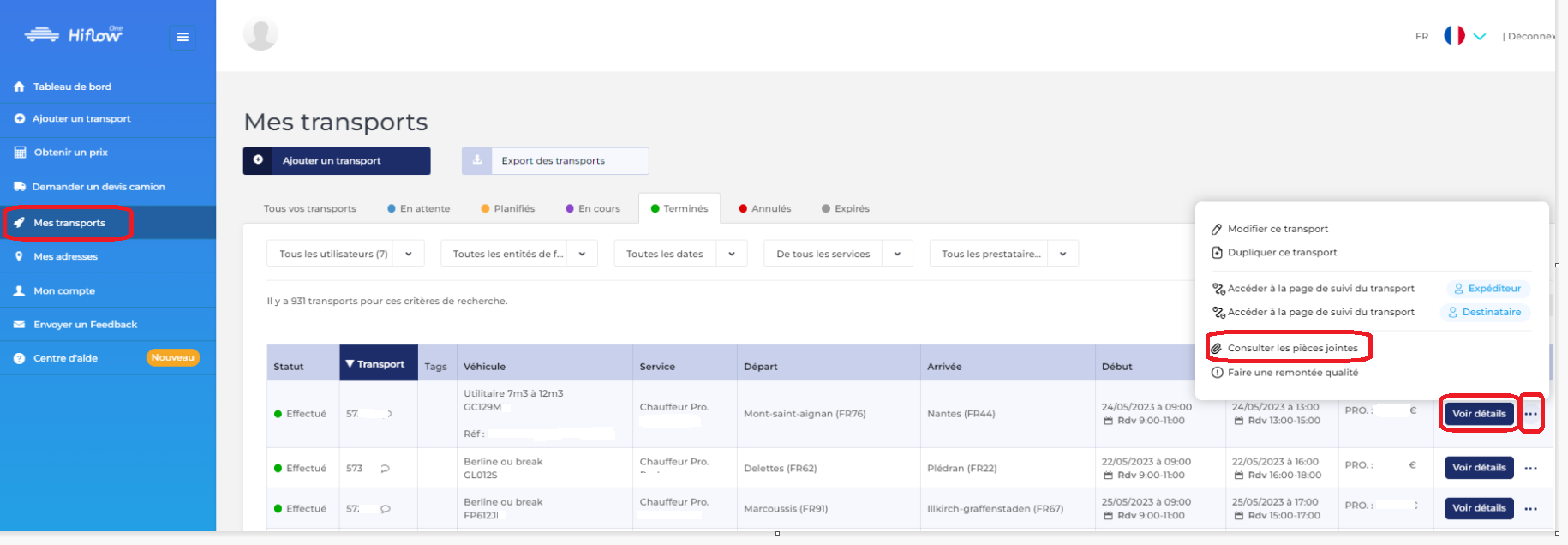Switch to Annulés tab

coord(765,209)
